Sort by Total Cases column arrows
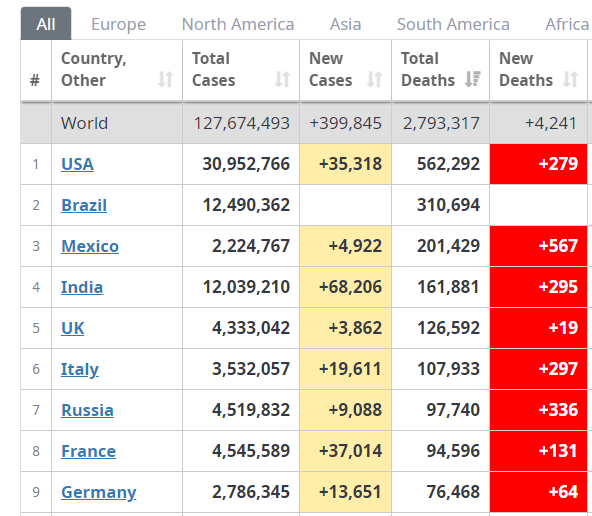The height and width of the screenshot is (516, 592). click(x=282, y=80)
